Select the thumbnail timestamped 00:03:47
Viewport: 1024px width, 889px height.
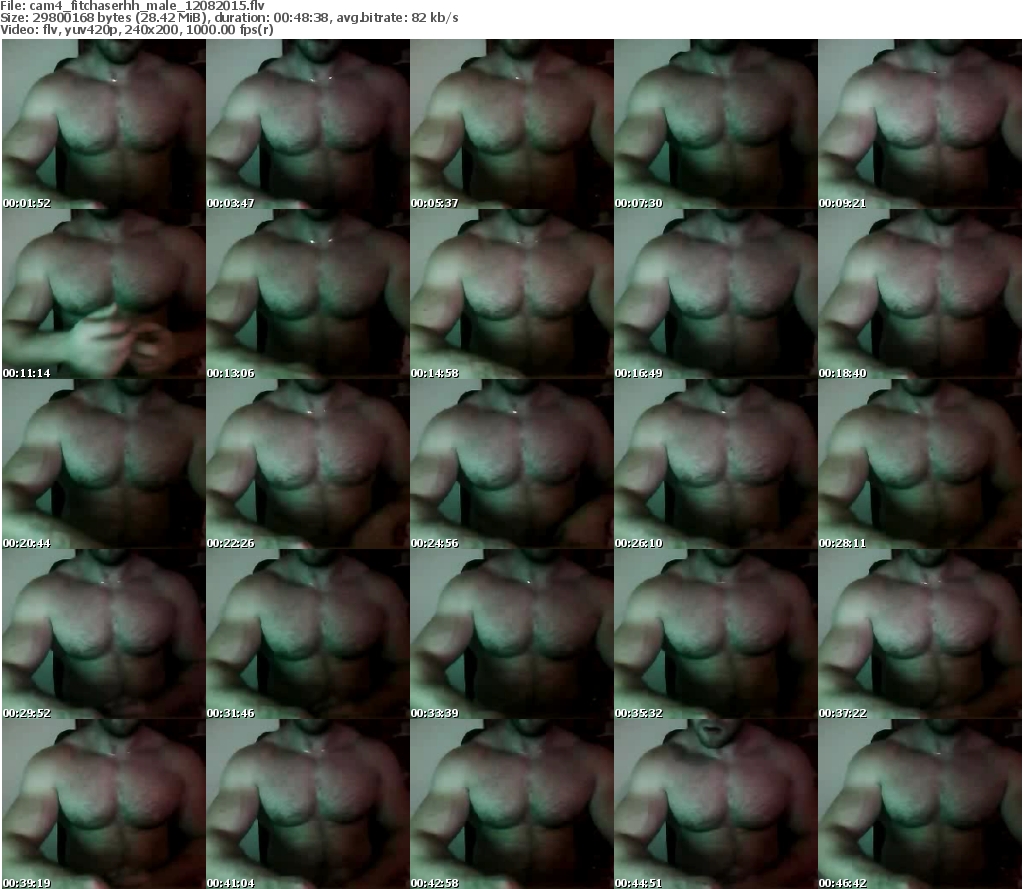(308, 124)
